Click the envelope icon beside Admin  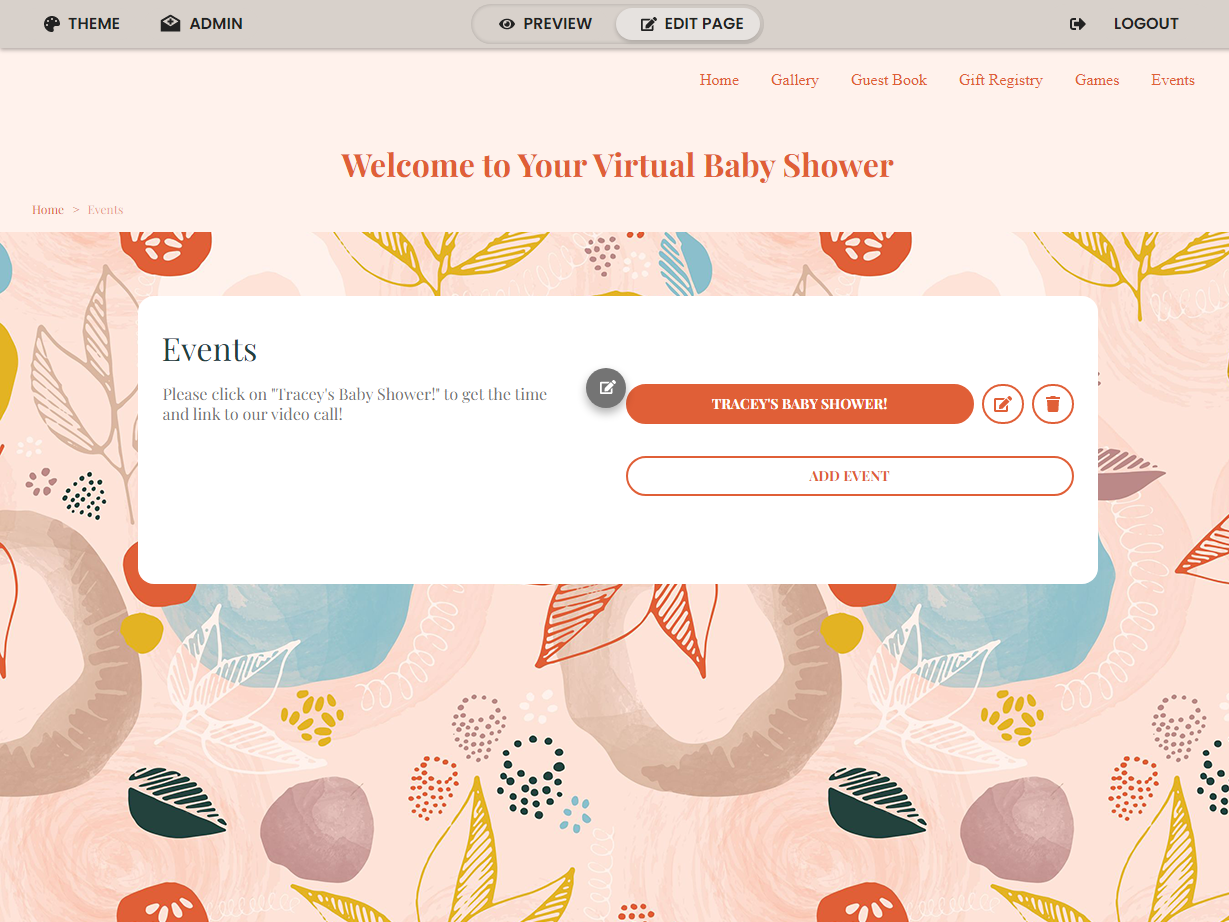click(x=170, y=24)
